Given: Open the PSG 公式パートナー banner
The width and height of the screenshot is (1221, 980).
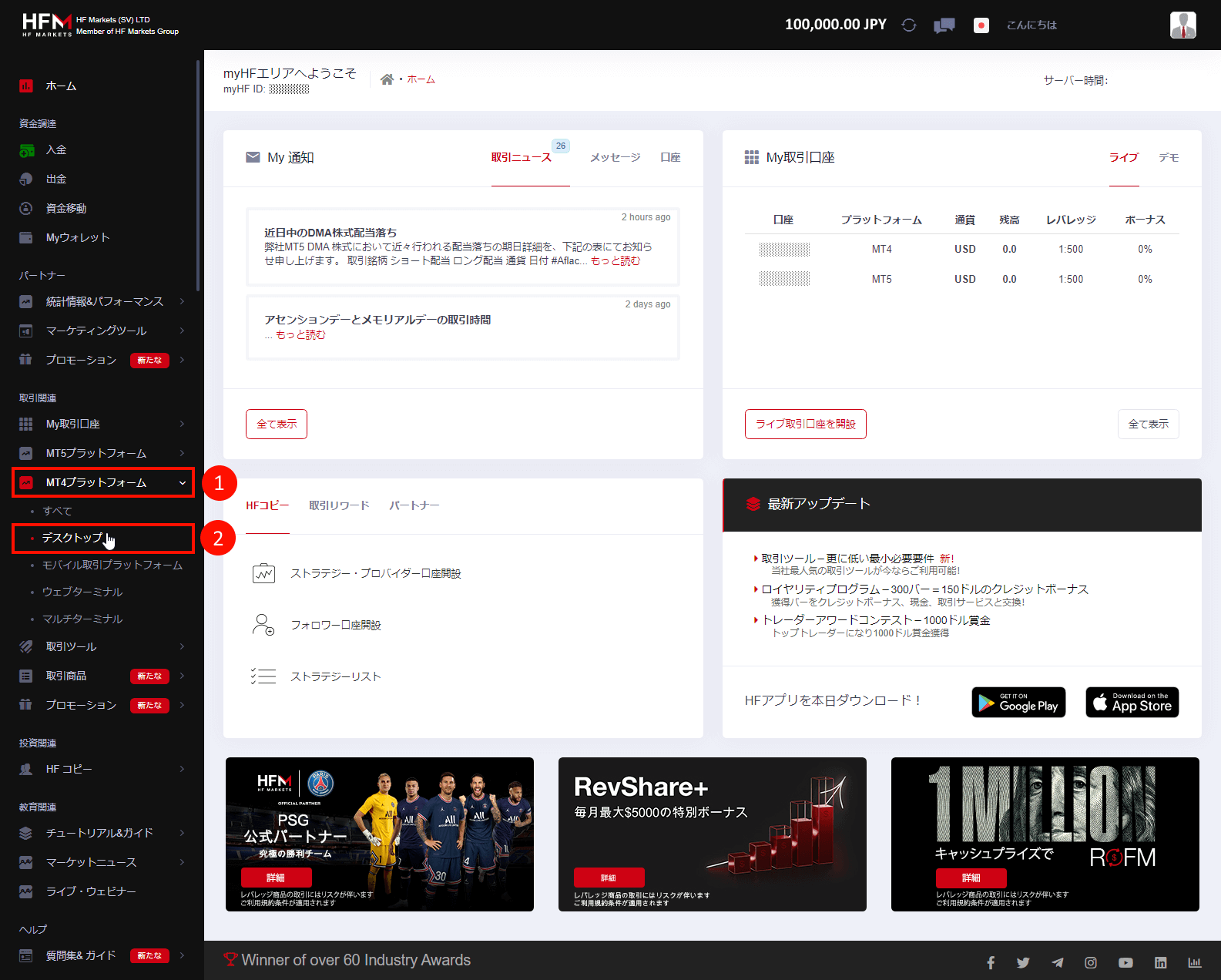Looking at the screenshot, I should pos(380,834).
